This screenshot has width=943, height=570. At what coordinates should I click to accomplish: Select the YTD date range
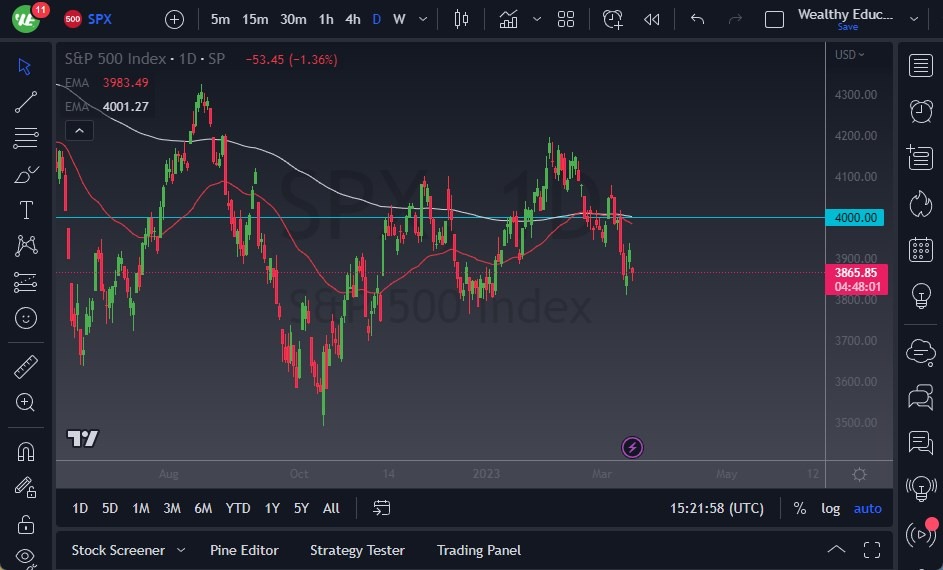pos(238,508)
